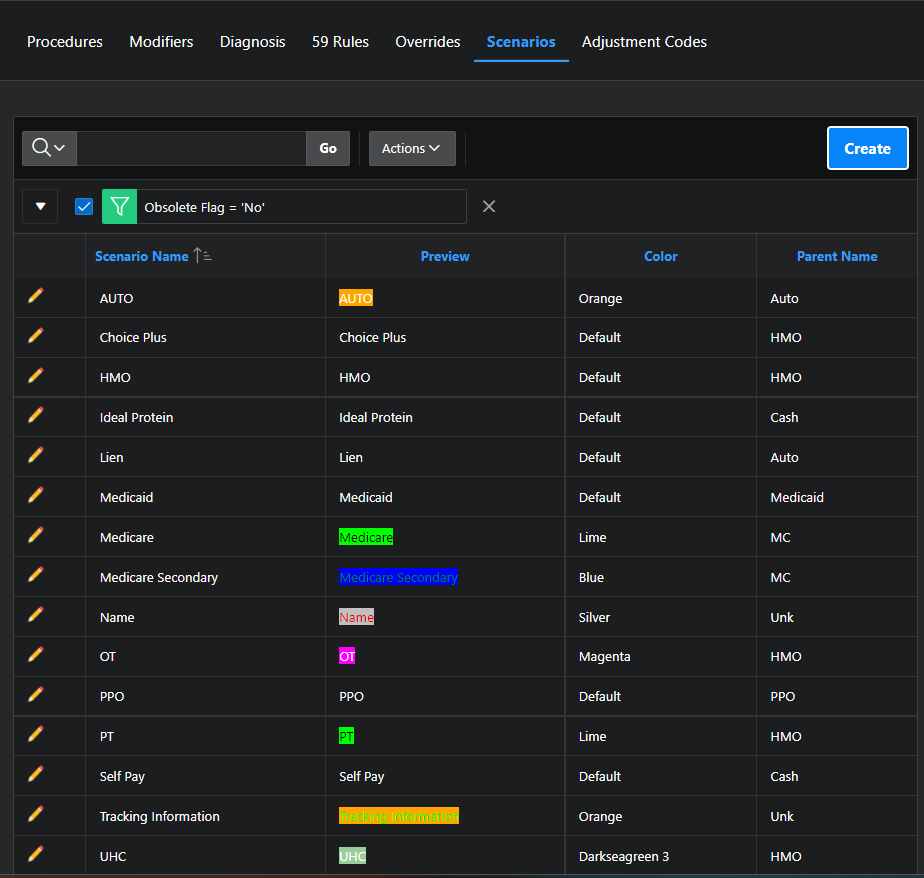Click the Create button
The image size is (924, 878).
(867, 148)
